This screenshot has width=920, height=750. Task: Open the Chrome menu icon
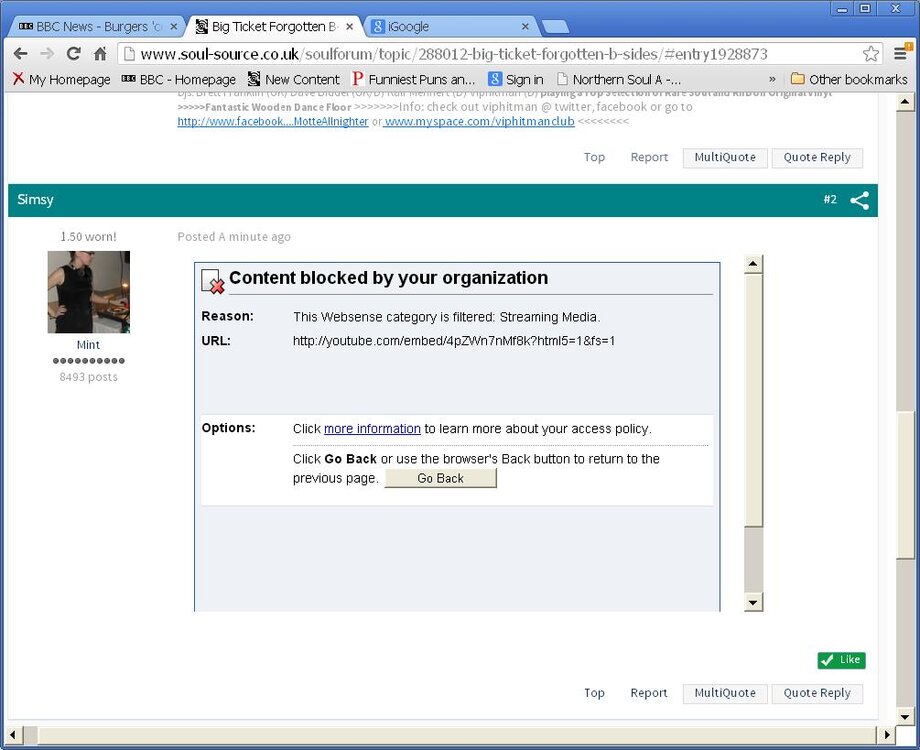902,53
